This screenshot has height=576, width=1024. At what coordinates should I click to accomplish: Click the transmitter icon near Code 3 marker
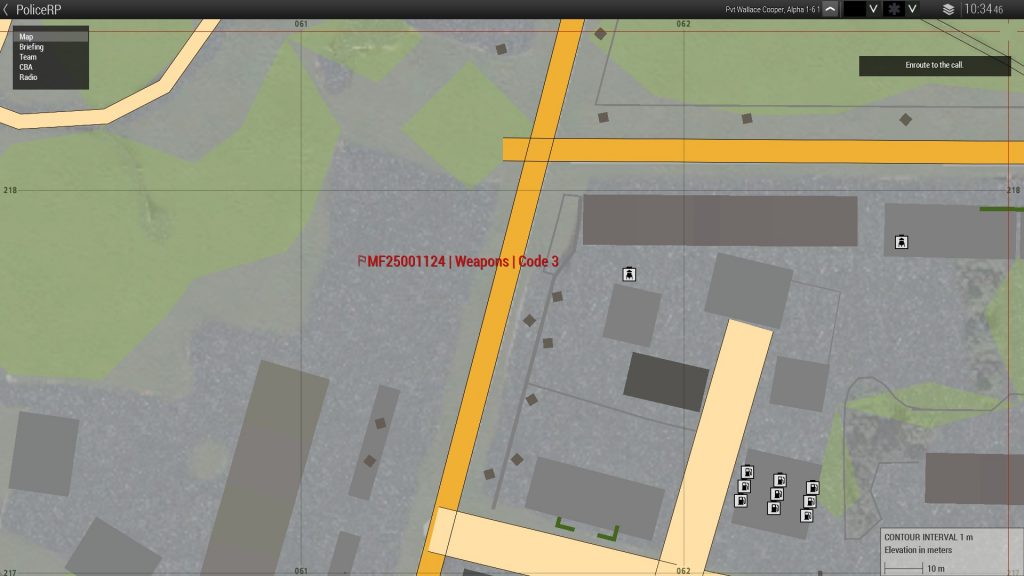(x=629, y=273)
